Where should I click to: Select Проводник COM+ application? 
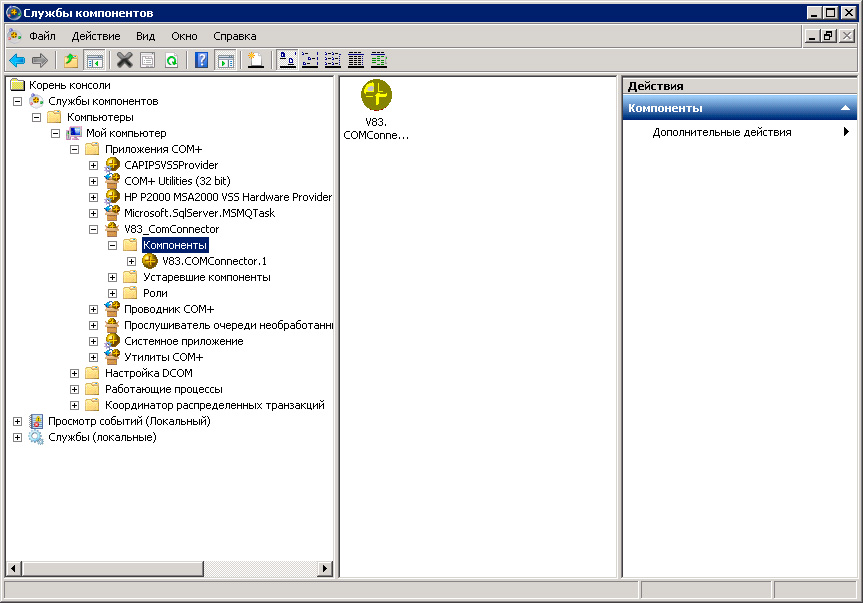click(169, 309)
